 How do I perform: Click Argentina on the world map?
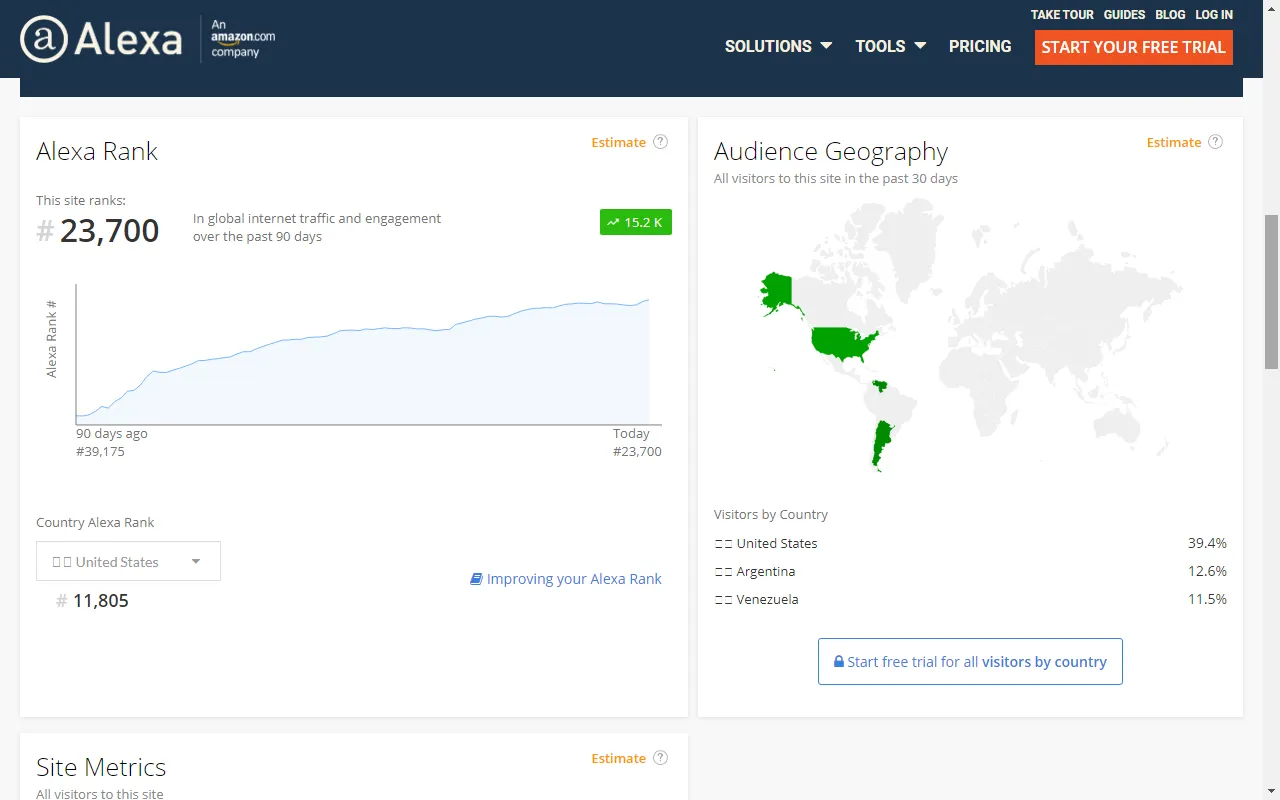tap(880, 445)
